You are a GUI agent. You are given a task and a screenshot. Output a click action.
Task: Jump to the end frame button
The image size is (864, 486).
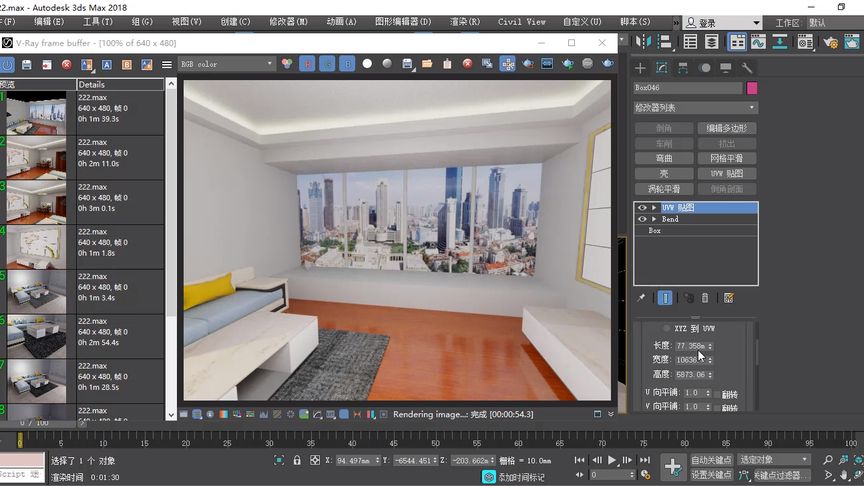(x=644, y=460)
